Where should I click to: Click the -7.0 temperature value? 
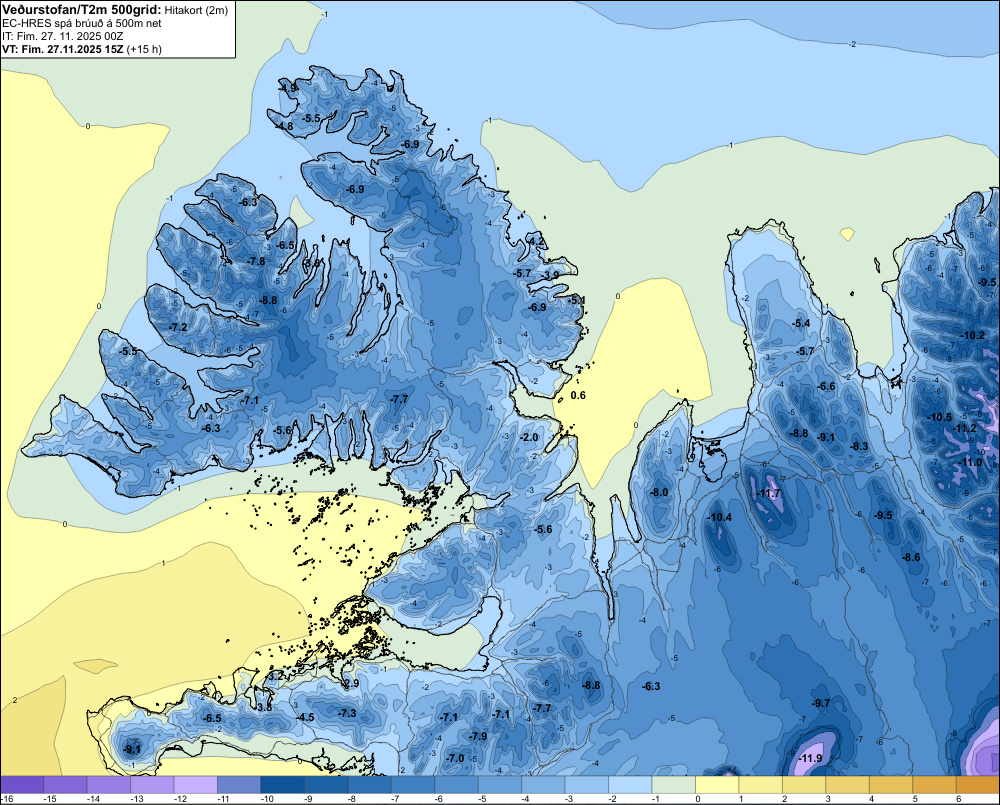[455, 758]
